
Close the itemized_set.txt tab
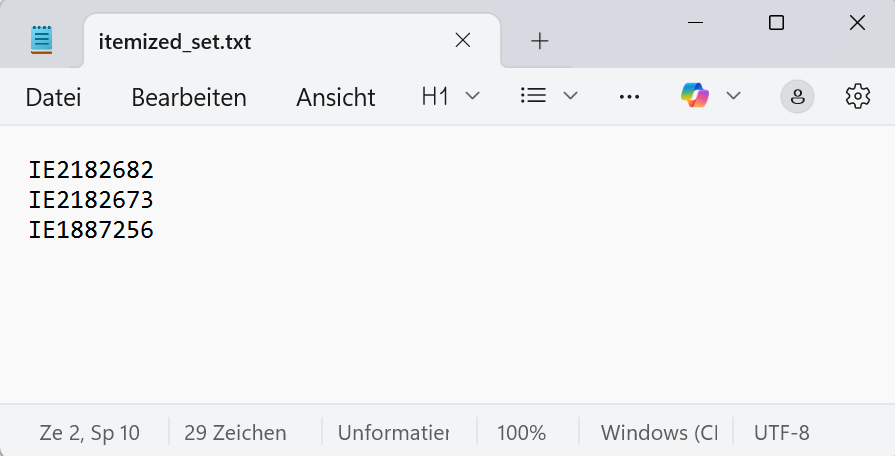pos(462,41)
